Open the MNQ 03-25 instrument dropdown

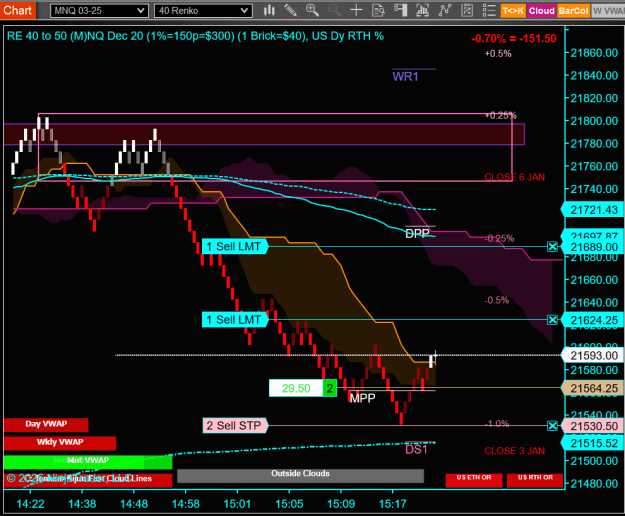click(x=99, y=11)
